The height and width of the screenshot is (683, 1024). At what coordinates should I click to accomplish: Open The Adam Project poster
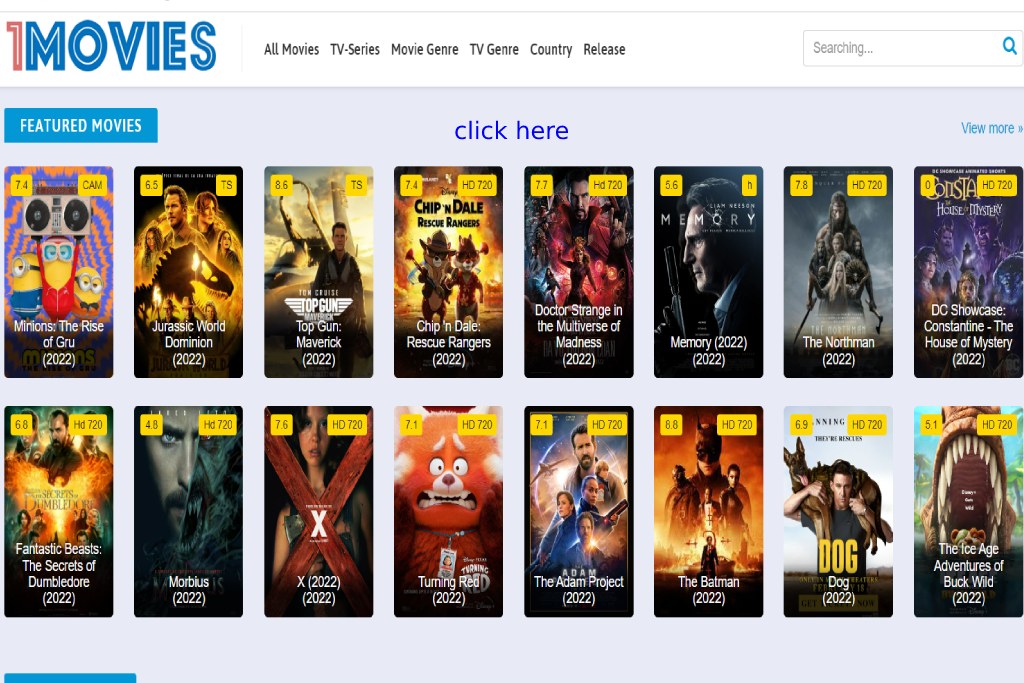click(579, 512)
